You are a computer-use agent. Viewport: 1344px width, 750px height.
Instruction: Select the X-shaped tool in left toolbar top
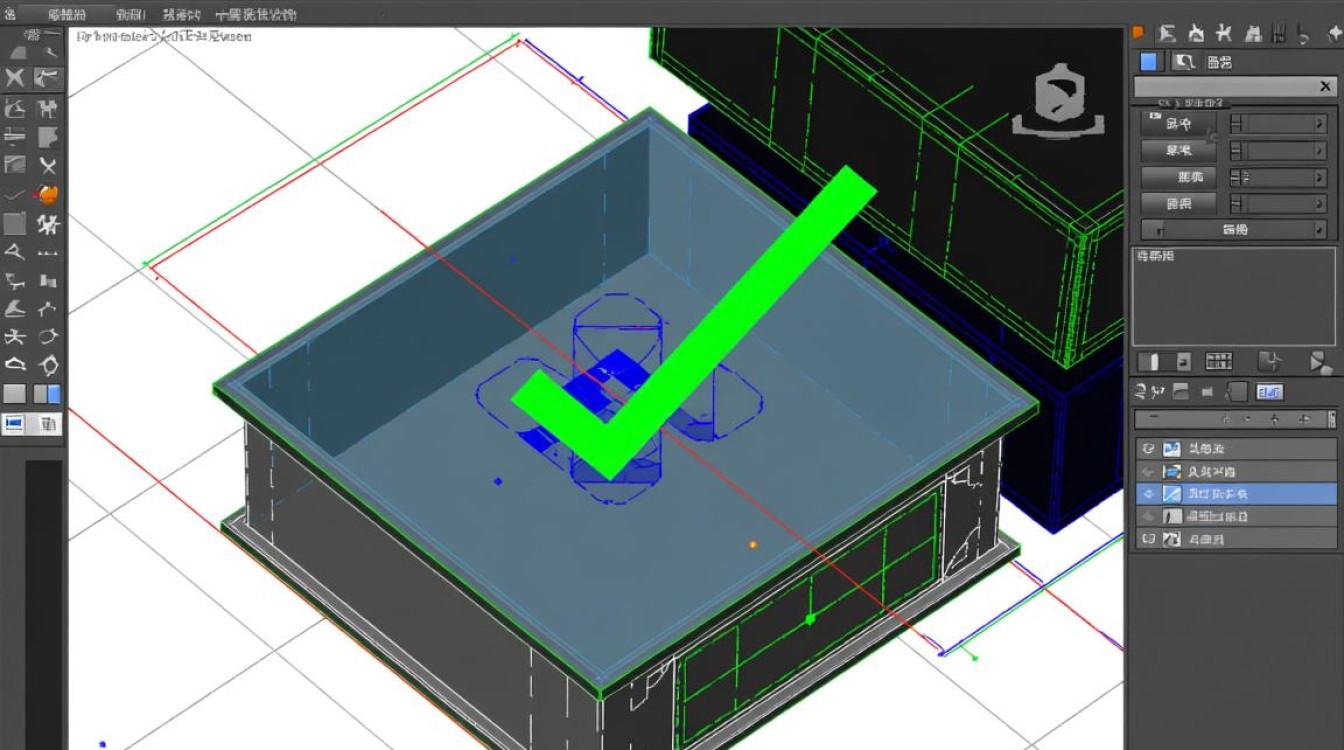pos(15,78)
